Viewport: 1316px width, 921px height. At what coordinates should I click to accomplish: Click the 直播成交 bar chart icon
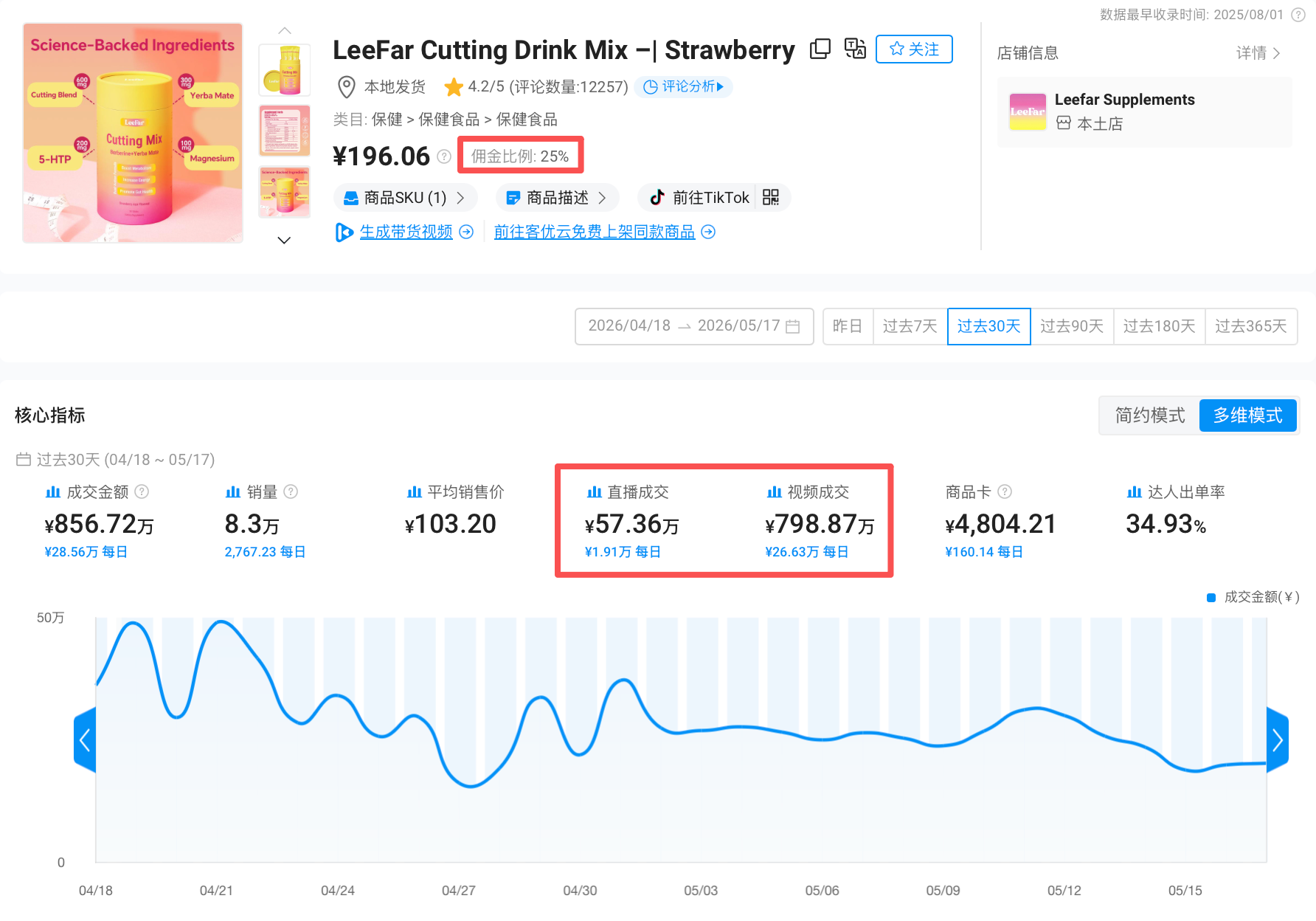point(595,491)
